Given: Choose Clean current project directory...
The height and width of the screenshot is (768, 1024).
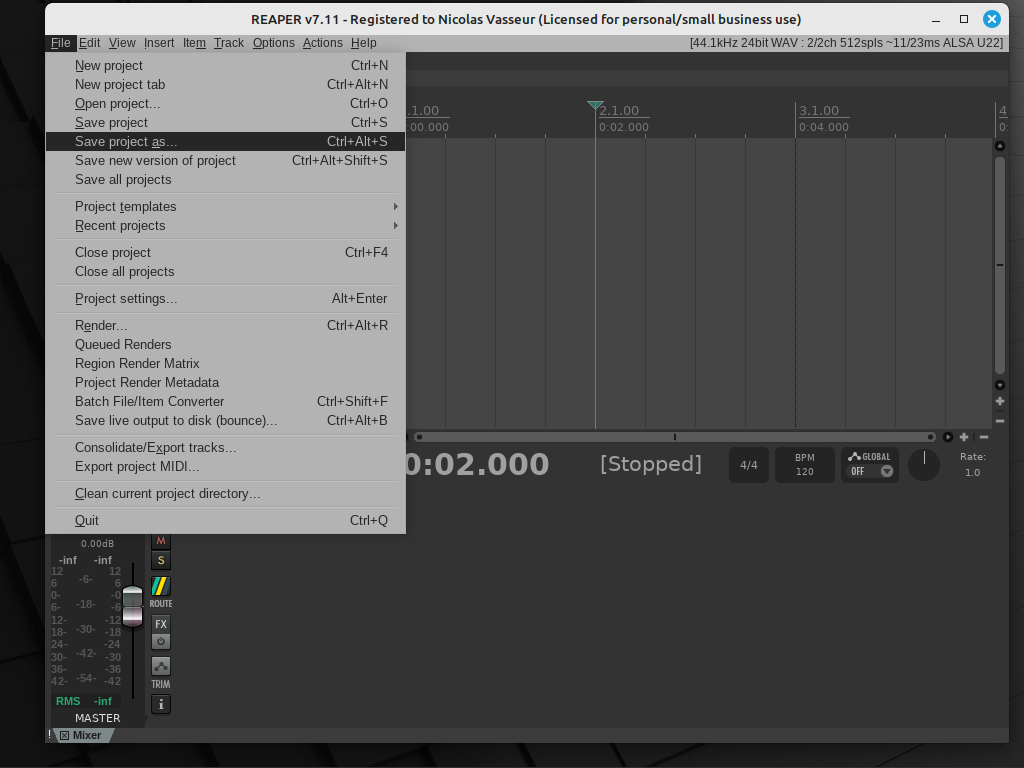Looking at the screenshot, I should (226, 494).
